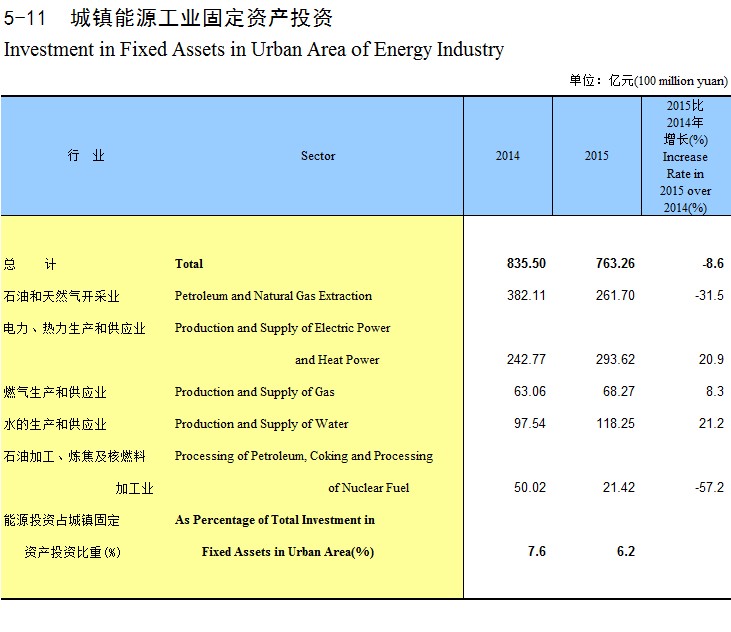Select the increase rate -31.5
Viewport: 731px width, 632px height.
click(x=709, y=295)
